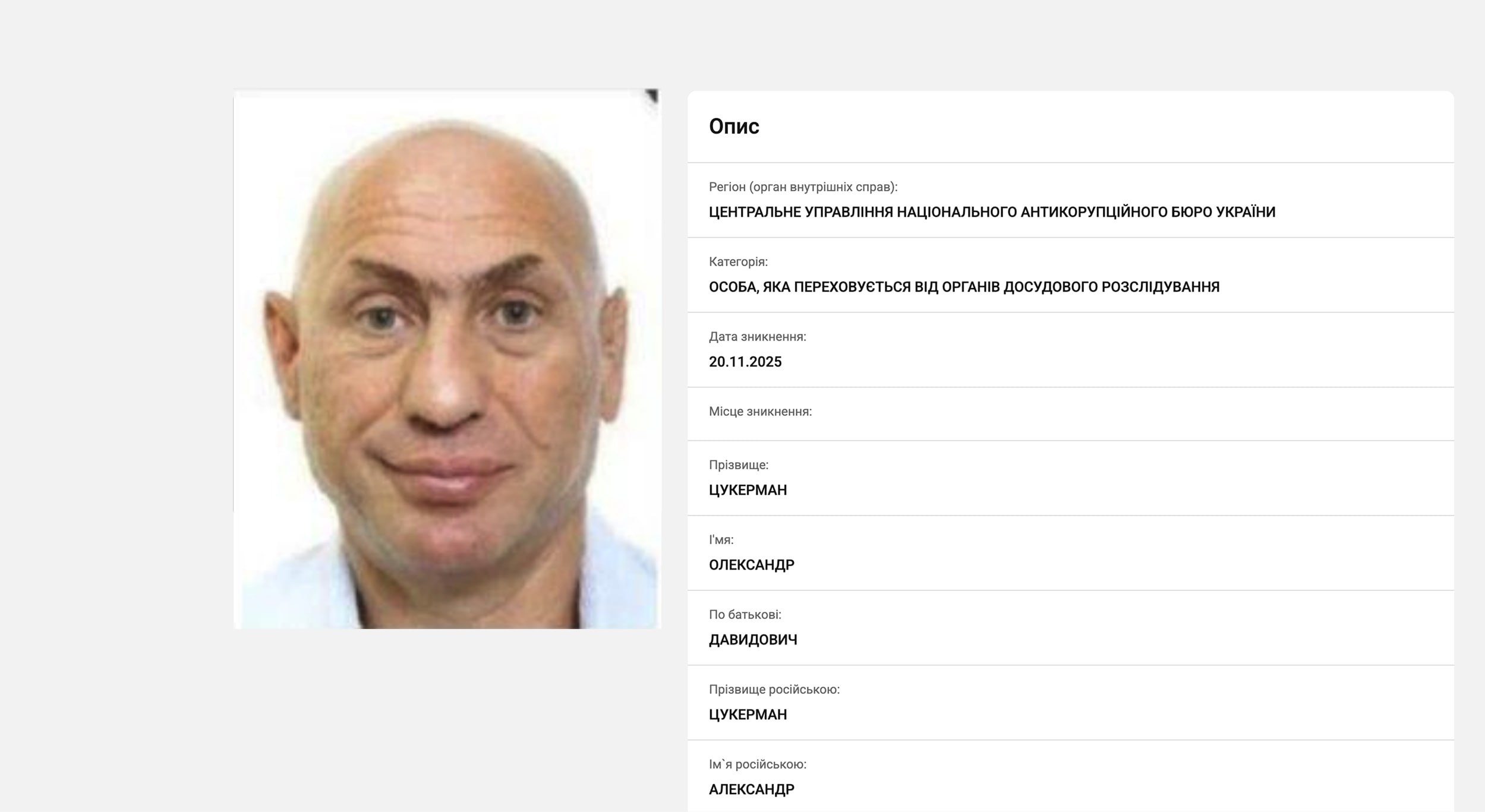
Task: Click the Прізвище російською label
Action: point(774,690)
